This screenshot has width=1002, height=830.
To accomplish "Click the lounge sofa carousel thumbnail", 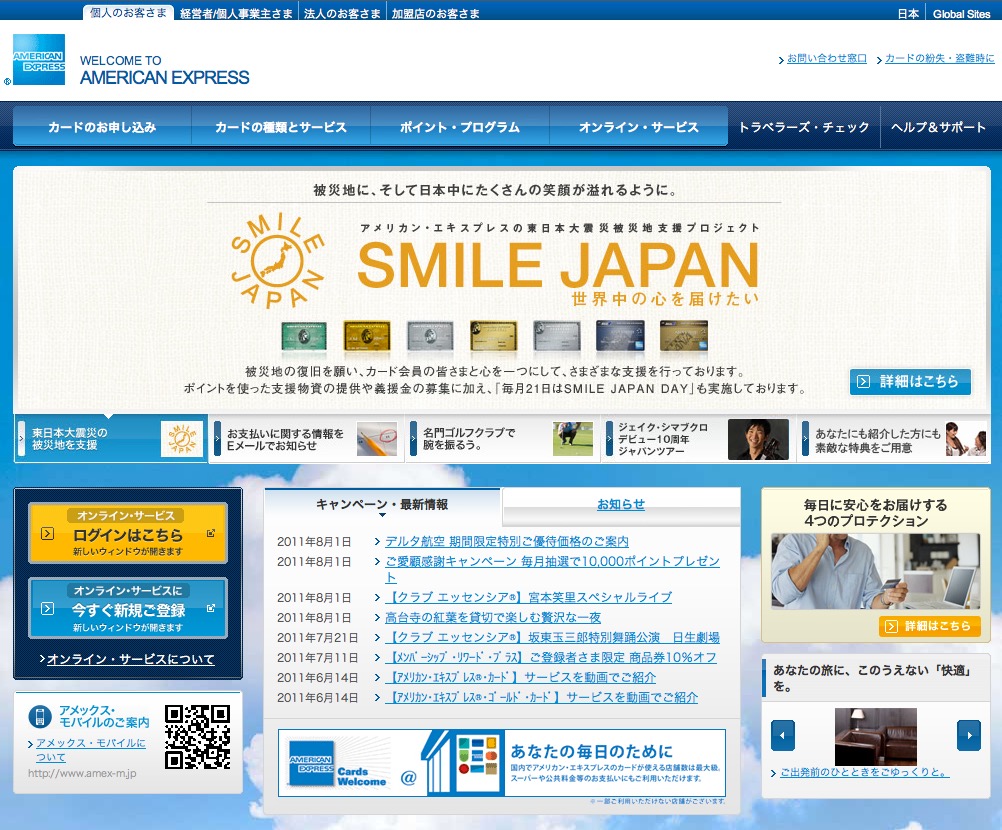I will 875,736.
